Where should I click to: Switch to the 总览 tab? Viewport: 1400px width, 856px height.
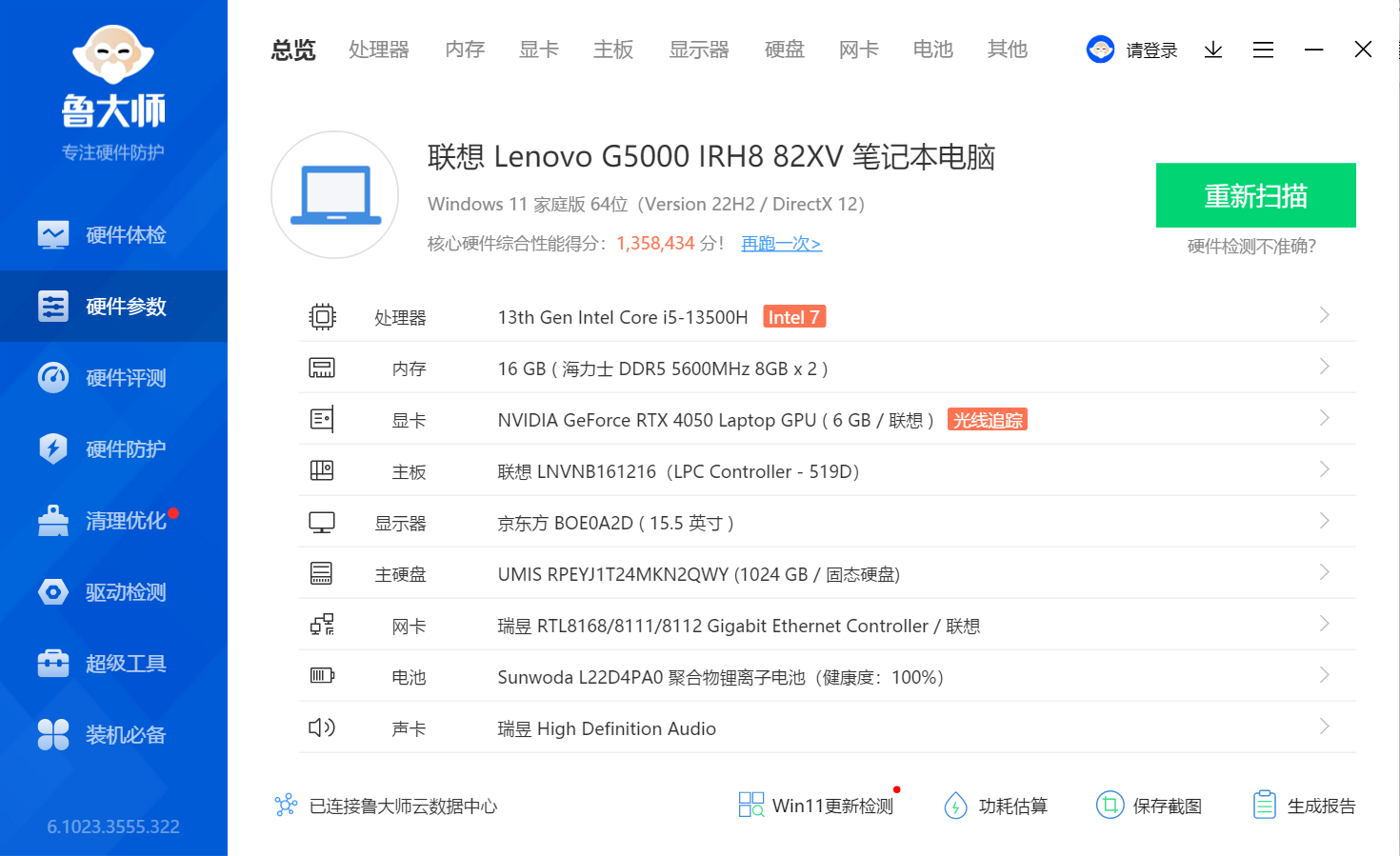[x=293, y=50]
